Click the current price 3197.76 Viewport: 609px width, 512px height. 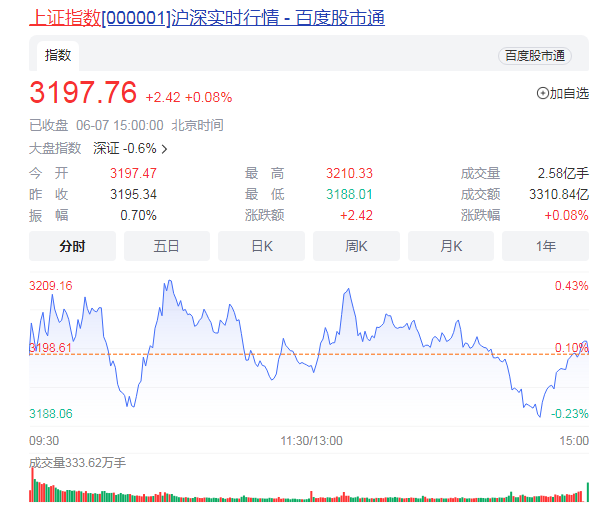(x=83, y=93)
